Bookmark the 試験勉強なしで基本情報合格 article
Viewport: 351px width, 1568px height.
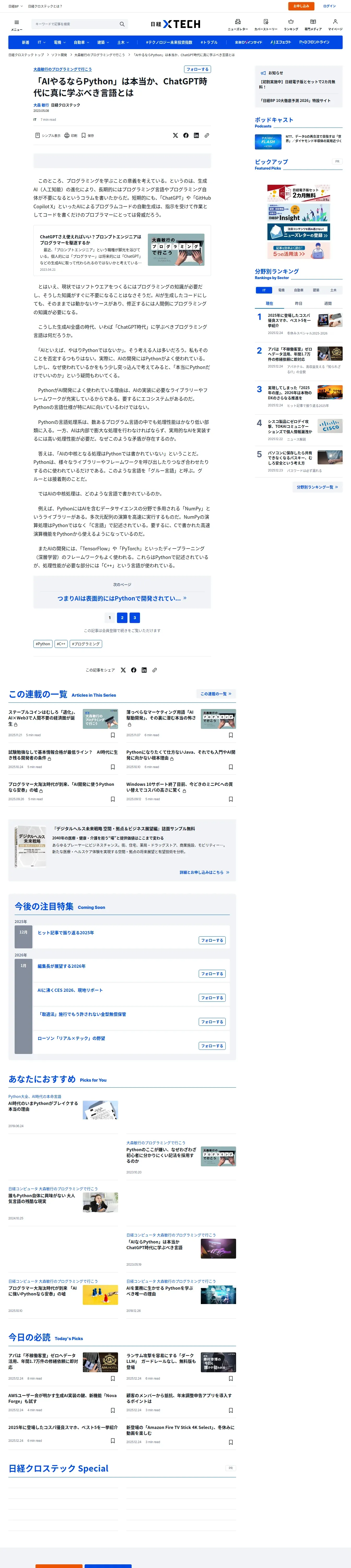[x=113, y=767]
